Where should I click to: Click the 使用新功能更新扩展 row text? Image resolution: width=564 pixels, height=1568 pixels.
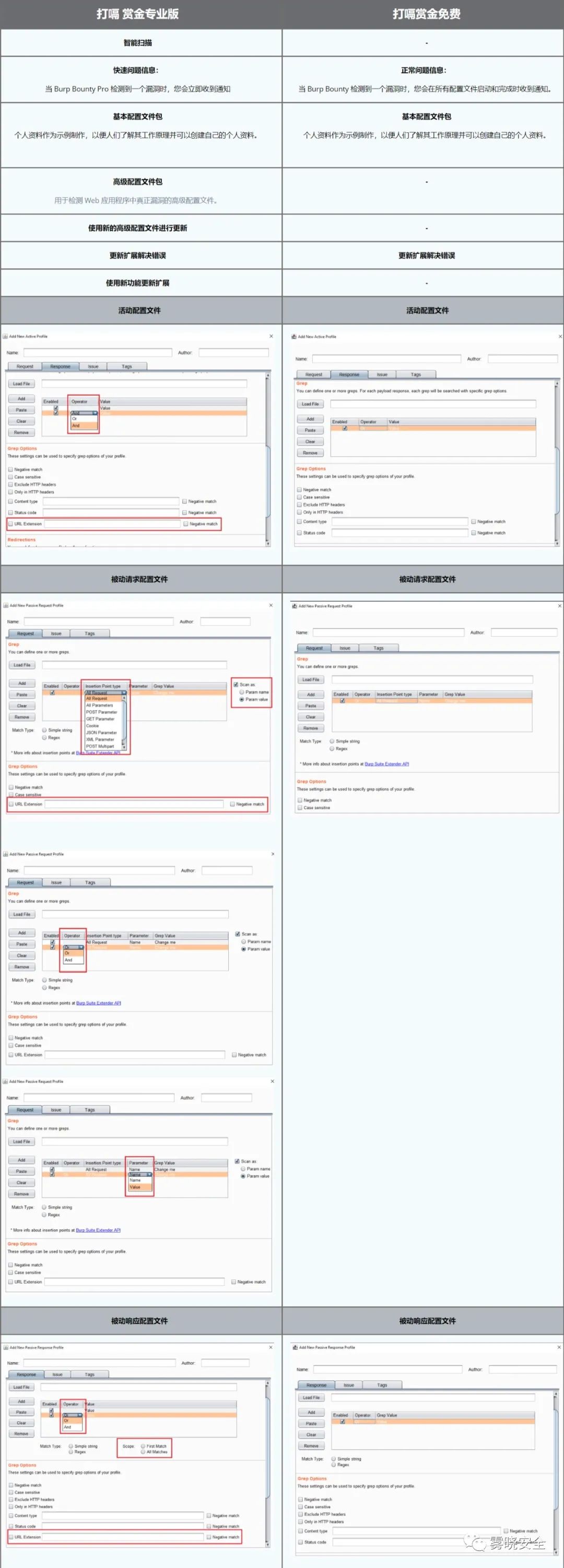click(x=137, y=283)
